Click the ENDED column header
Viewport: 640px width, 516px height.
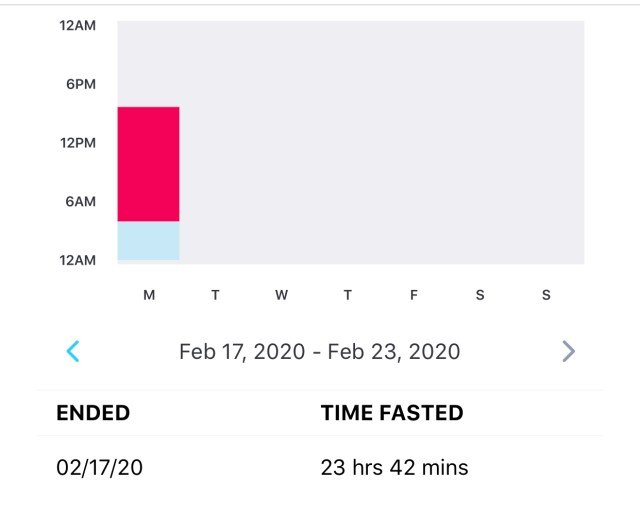[x=93, y=413]
